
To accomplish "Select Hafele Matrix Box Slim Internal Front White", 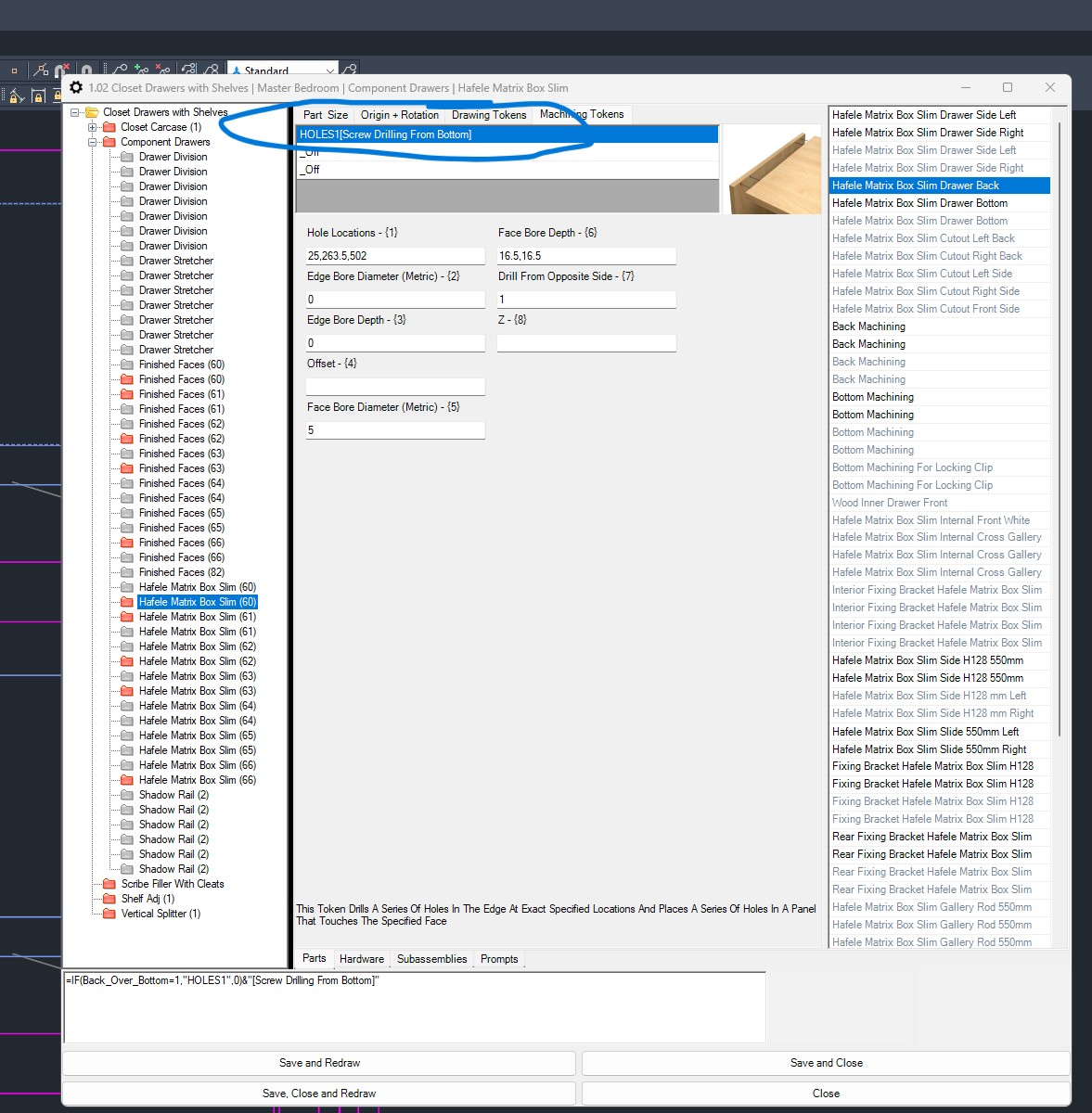I will pyautogui.click(x=939, y=520).
